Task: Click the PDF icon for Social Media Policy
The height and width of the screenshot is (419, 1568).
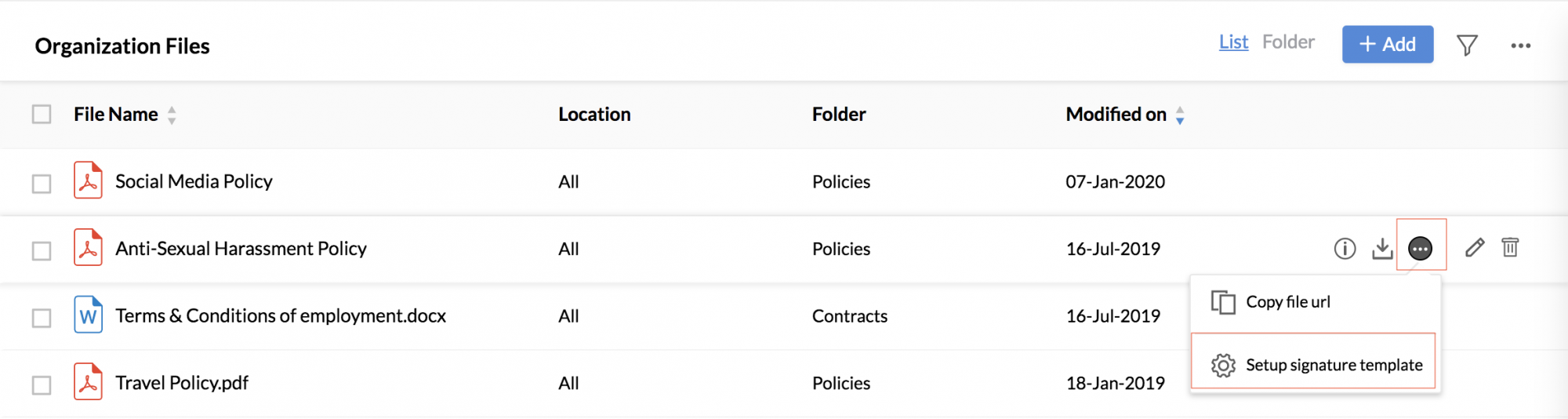Action: 89,180
